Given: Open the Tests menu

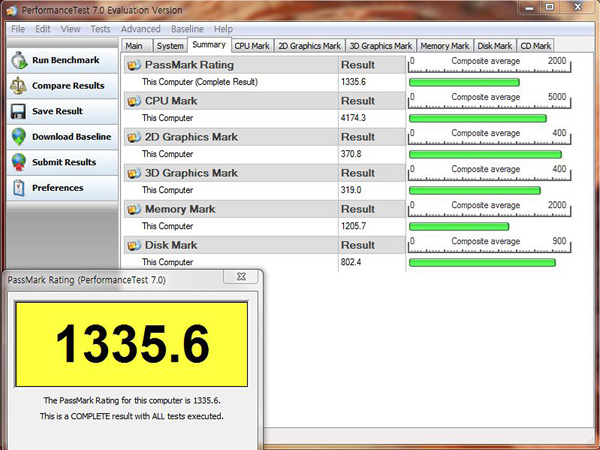Looking at the screenshot, I should click(100, 29).
